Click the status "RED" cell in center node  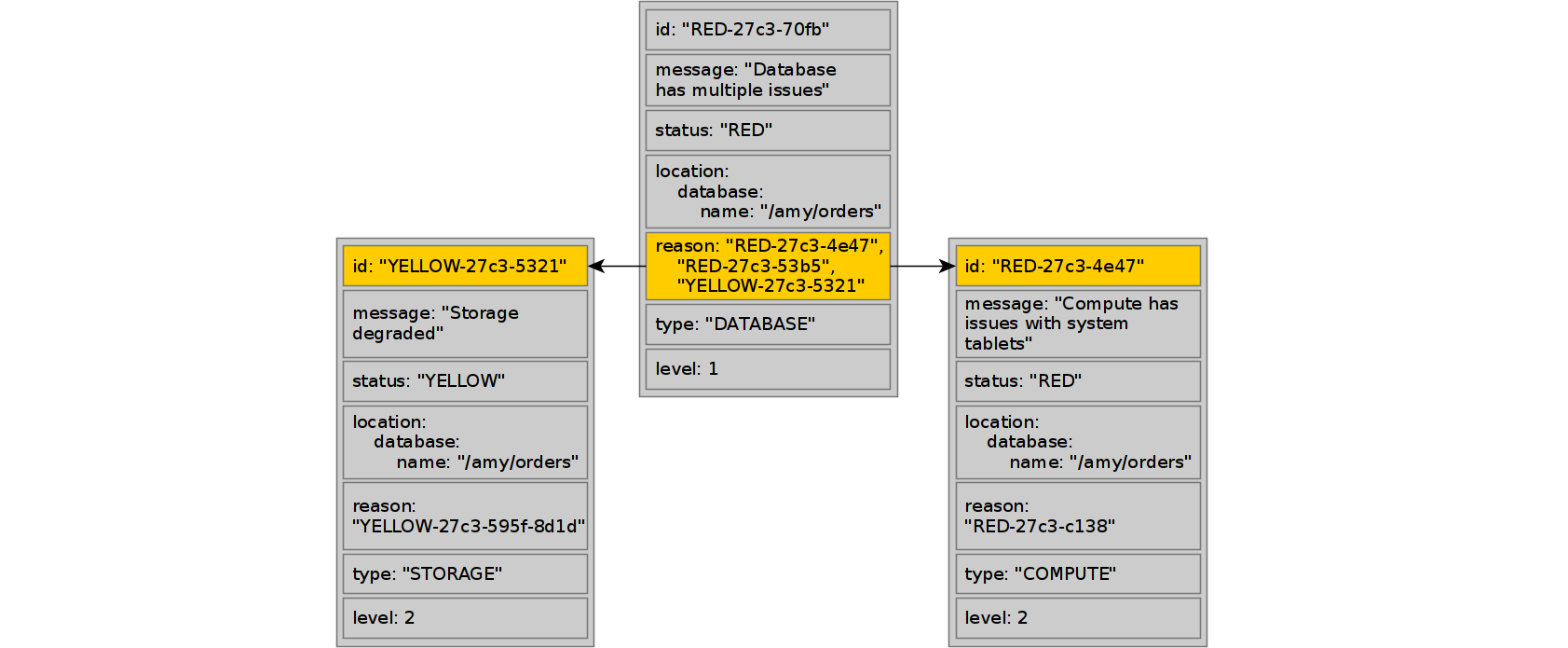768,131
